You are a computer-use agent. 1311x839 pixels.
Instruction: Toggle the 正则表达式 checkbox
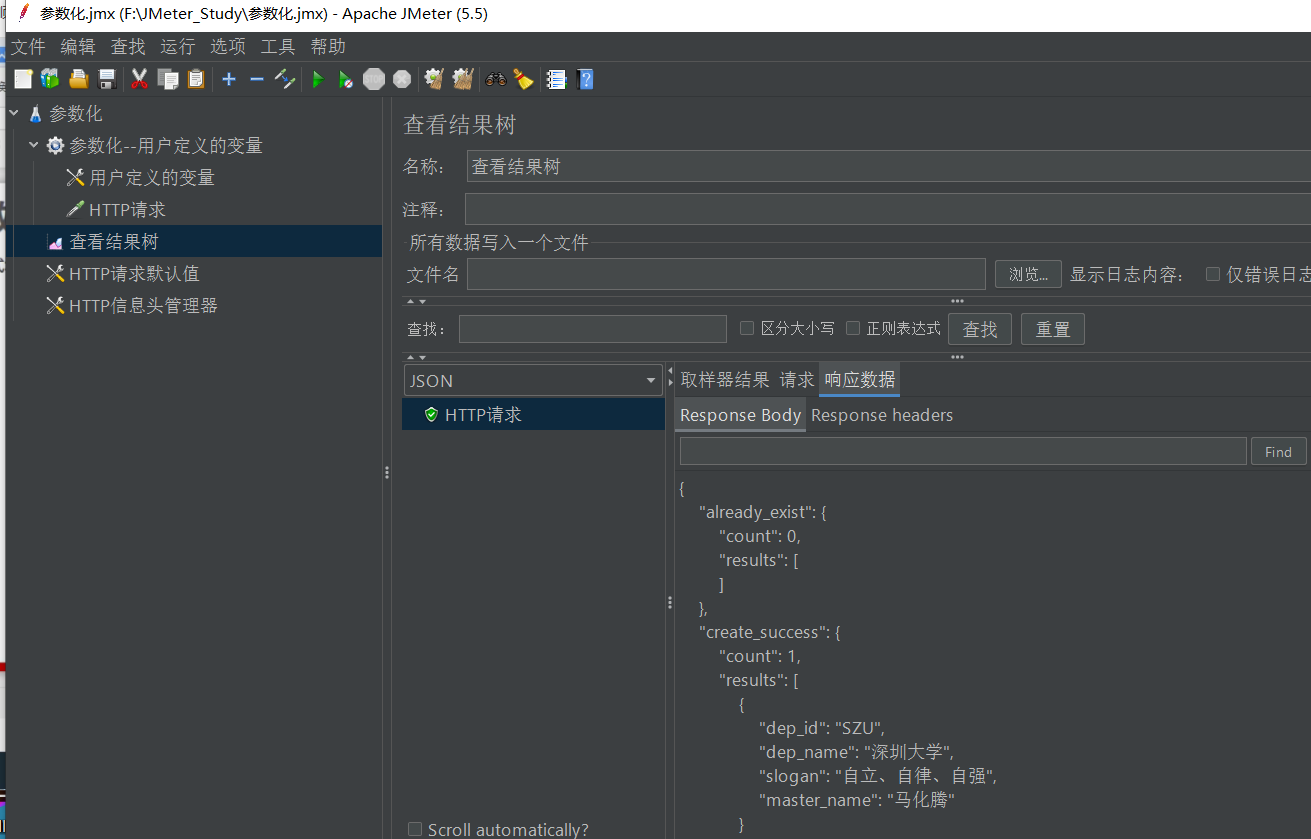pyautogui.click(x=853, y=328)
